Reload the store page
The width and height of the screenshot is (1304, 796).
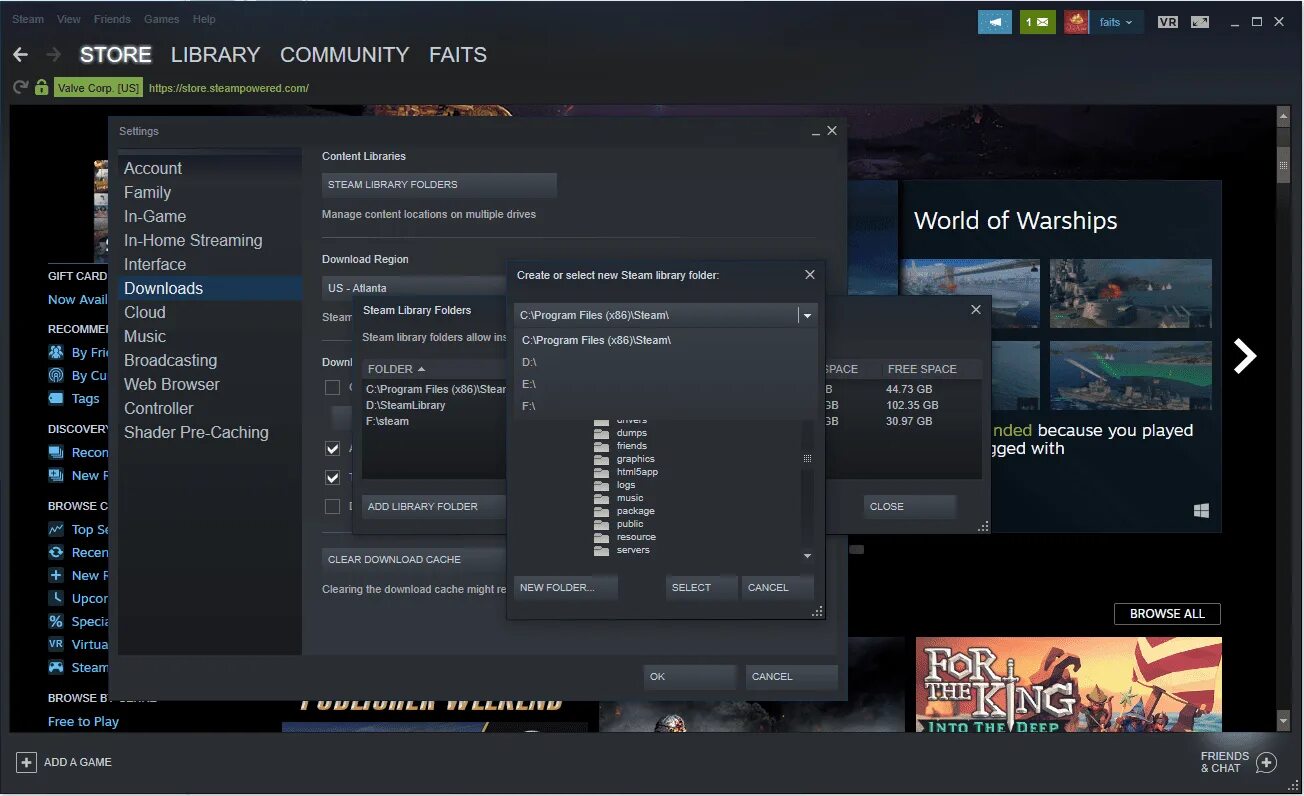click(20, 88)
